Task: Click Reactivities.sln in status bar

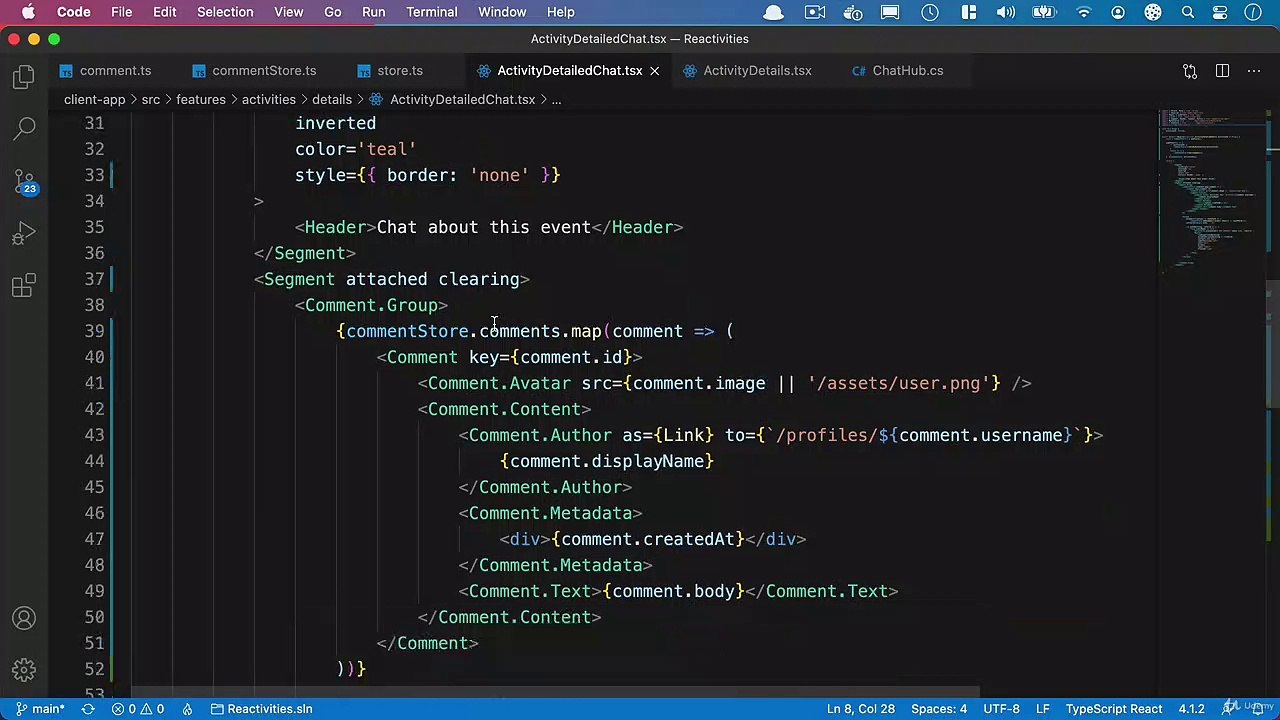Action: pyautogui.click(x=261, y=709)
